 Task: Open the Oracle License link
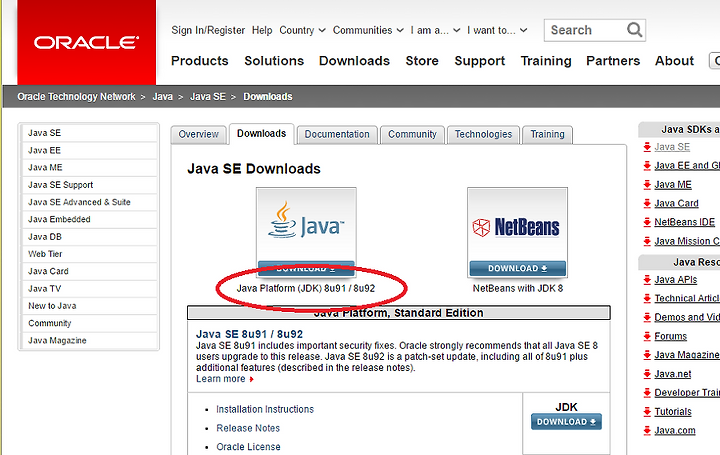[248, 447]
